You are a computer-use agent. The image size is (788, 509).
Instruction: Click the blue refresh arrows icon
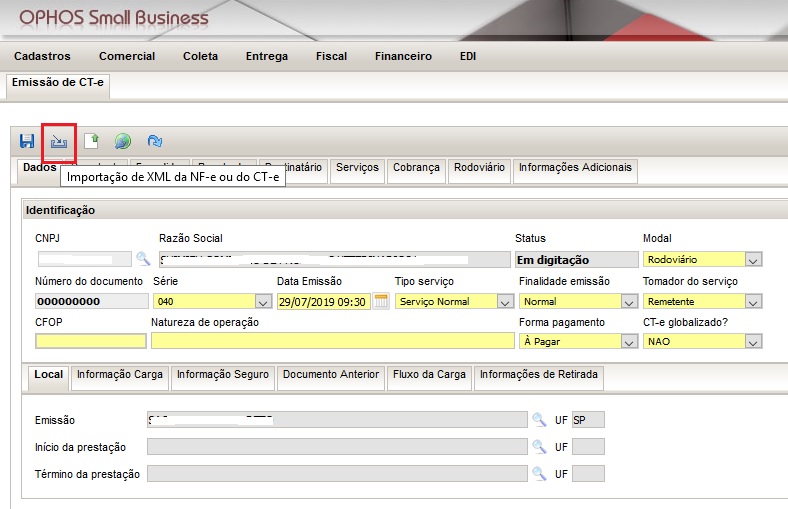coord(155,141)
